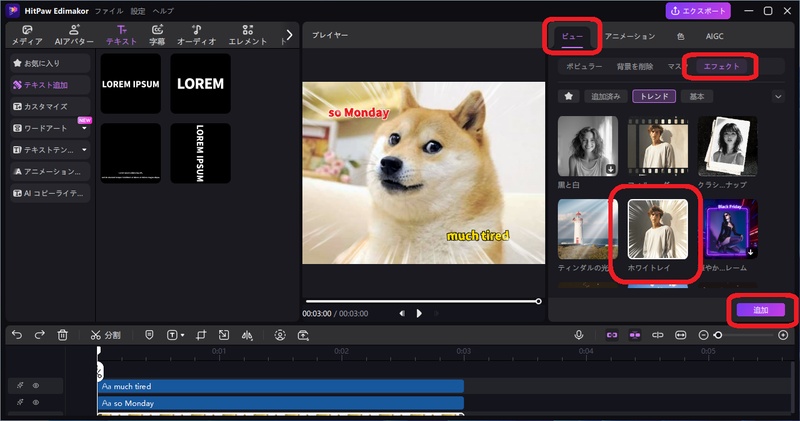The image size is (800, 421).
Task: Open the エフェクト sub-tab
Action: click(x=721, y=66)
